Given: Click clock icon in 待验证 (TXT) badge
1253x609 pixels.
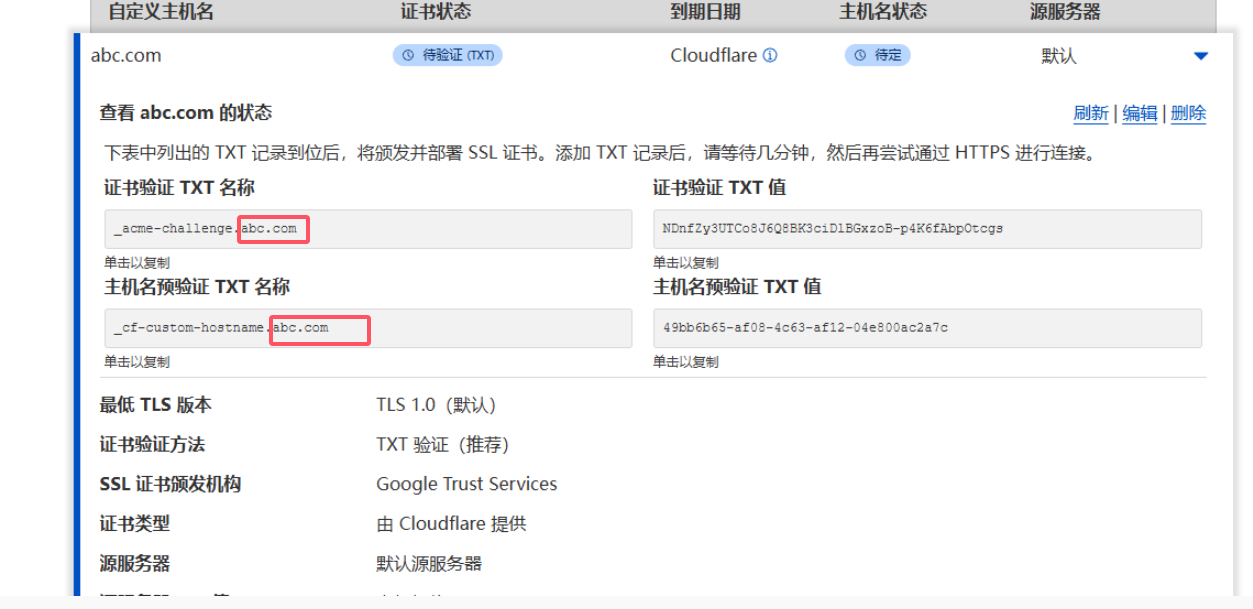Looking at the screenshot, I should click(409, 55).
